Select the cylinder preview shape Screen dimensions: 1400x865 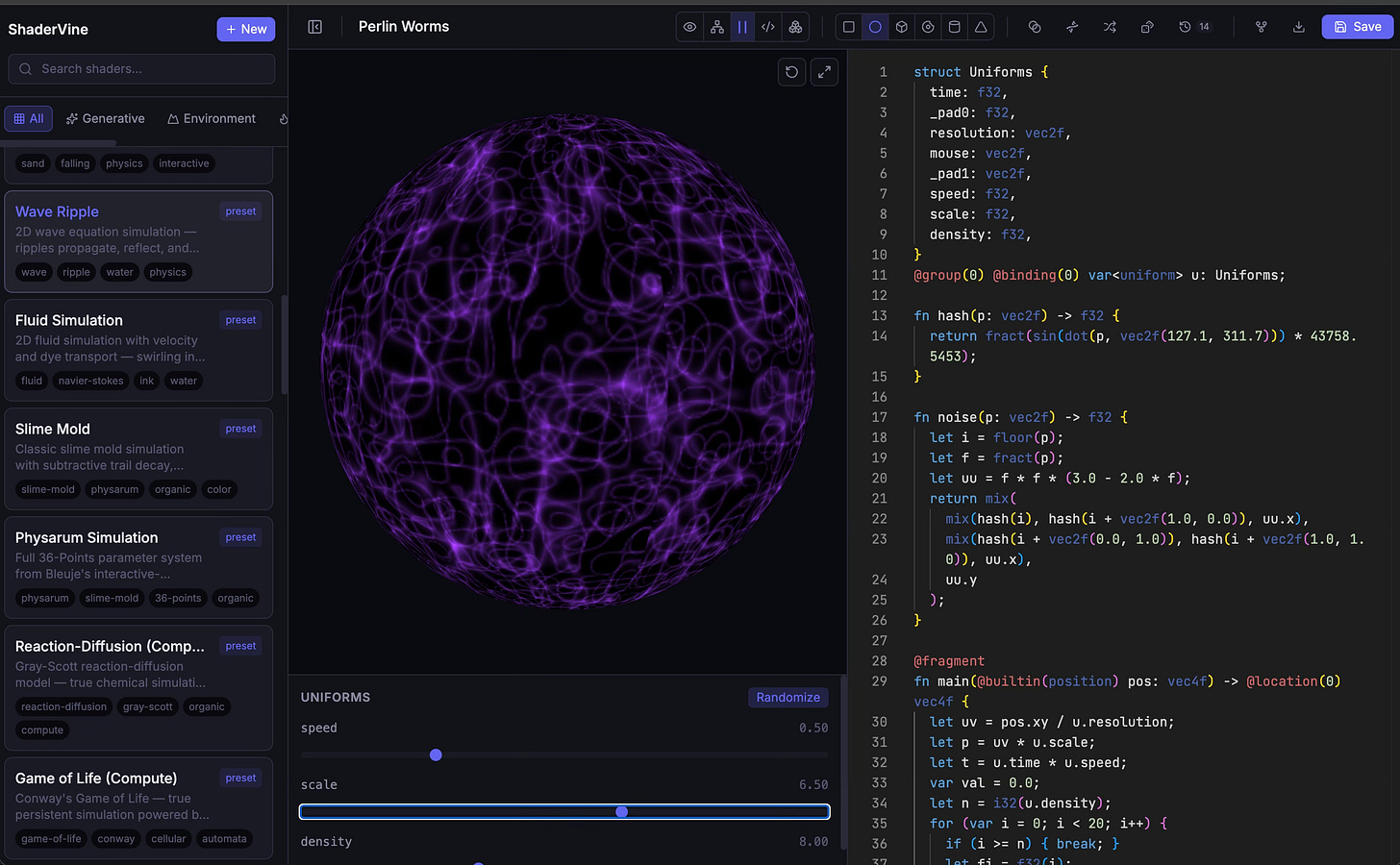click(954, 27)
